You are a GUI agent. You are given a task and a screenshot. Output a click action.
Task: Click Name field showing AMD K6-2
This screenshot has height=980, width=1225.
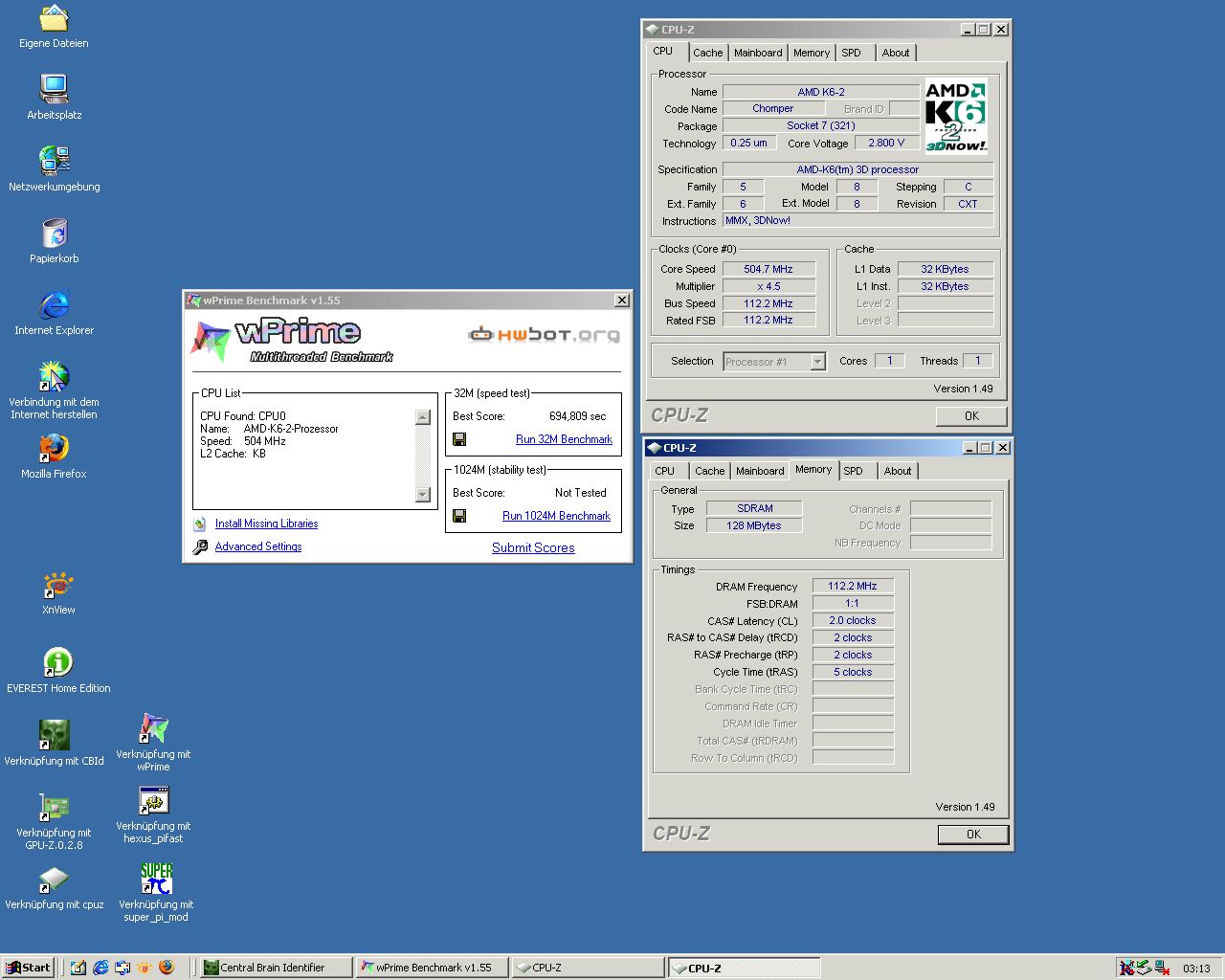point(821,92)
